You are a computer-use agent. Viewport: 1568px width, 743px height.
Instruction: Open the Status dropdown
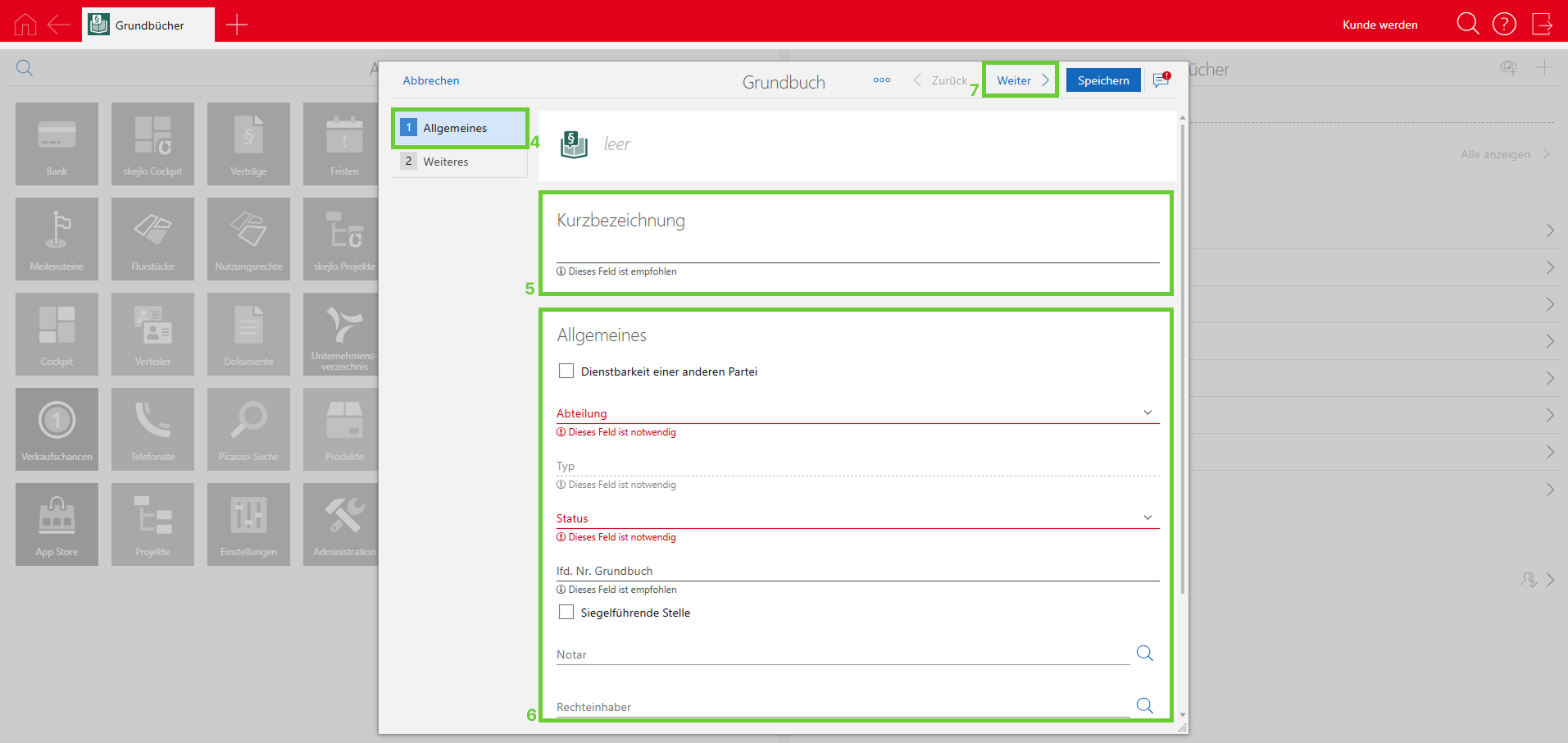(x=1148, y=517)
